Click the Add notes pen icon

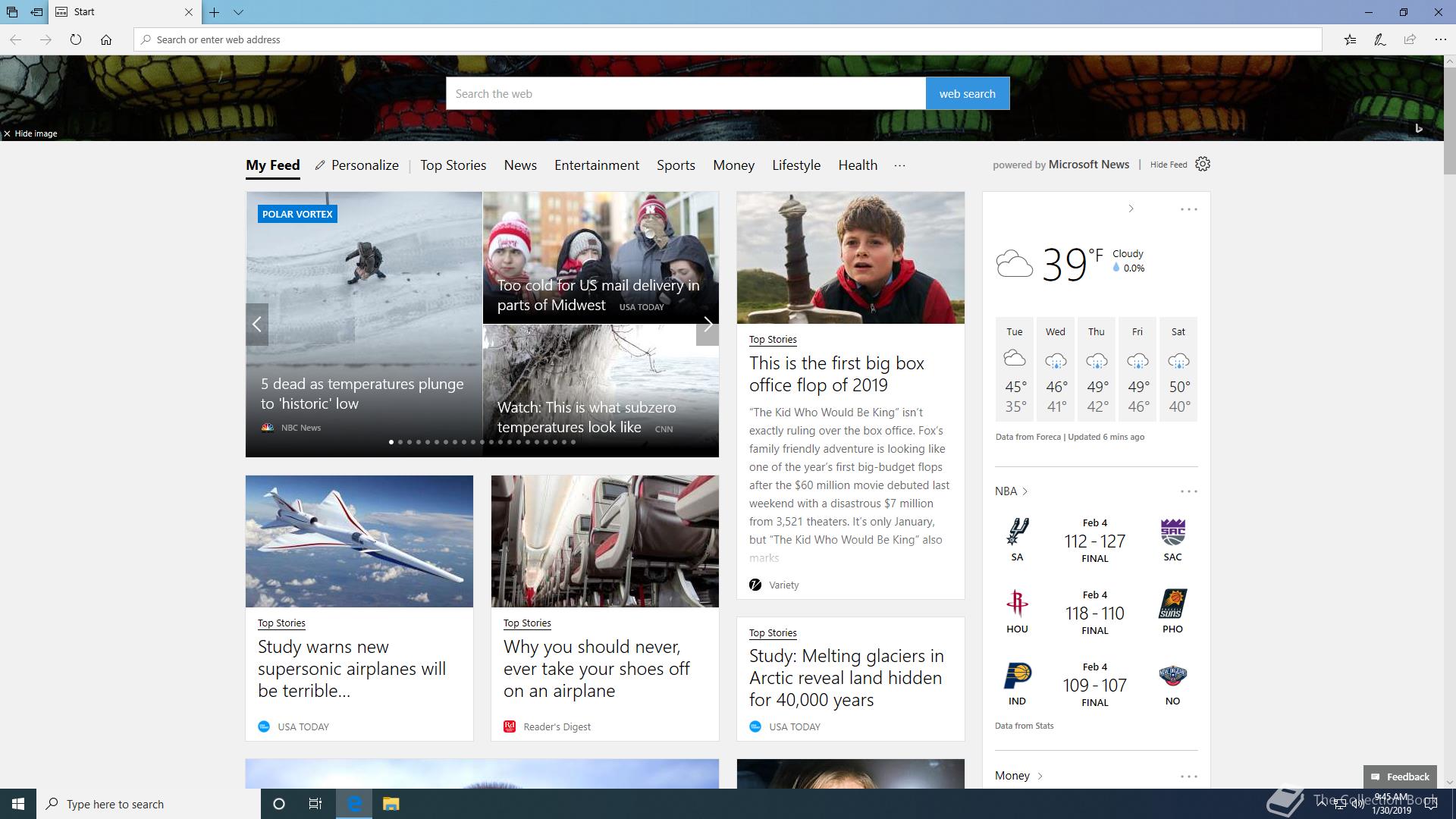[x=1380, y=39]
